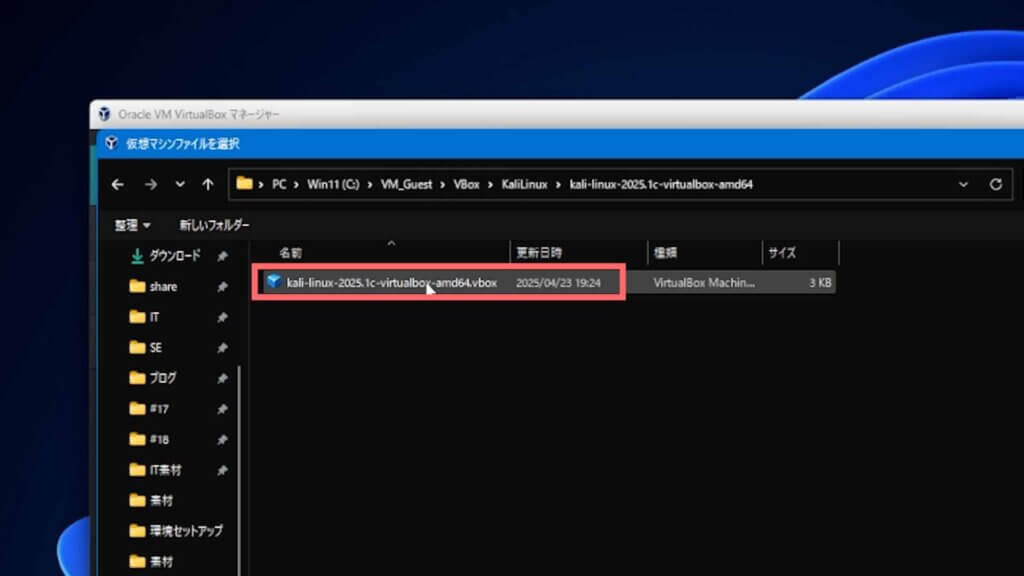Go to the VM_Guest breadcrumb folder
1024x576 pixels.
tap(406, 185)
